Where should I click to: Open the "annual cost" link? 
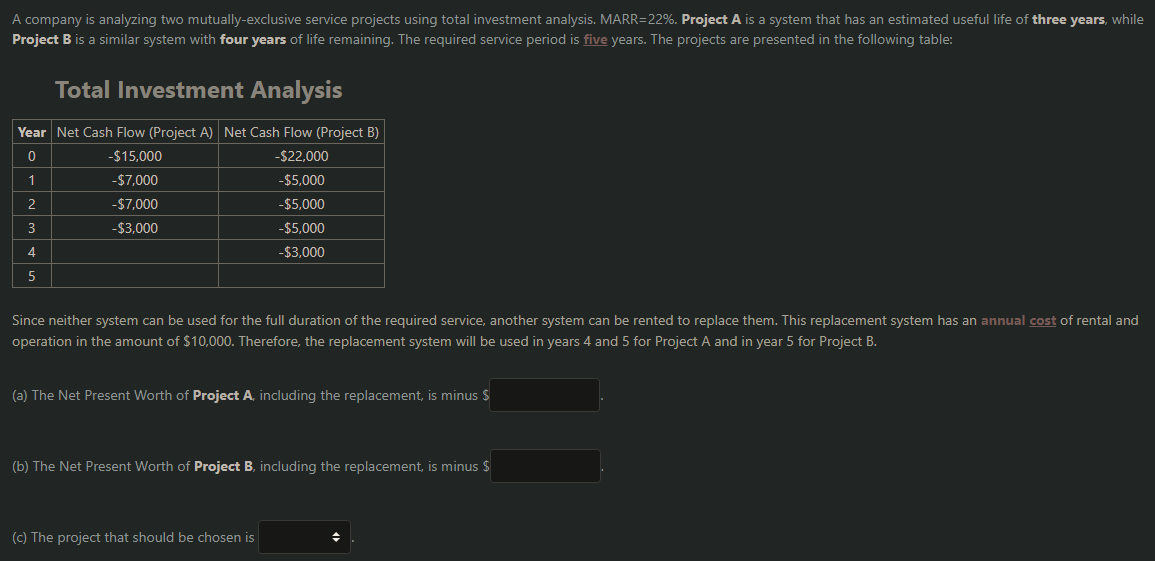[x=1019, y=320]
